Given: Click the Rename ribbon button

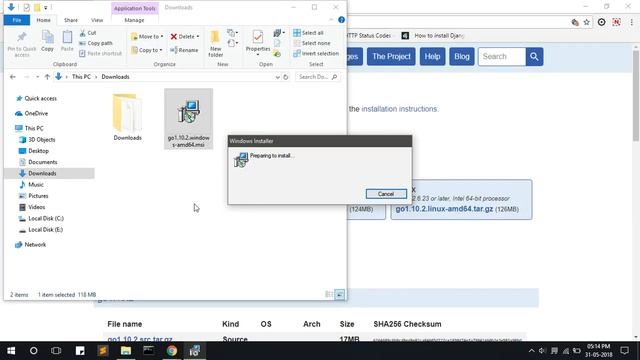Looking at the screenshot, I should [184, 50].
